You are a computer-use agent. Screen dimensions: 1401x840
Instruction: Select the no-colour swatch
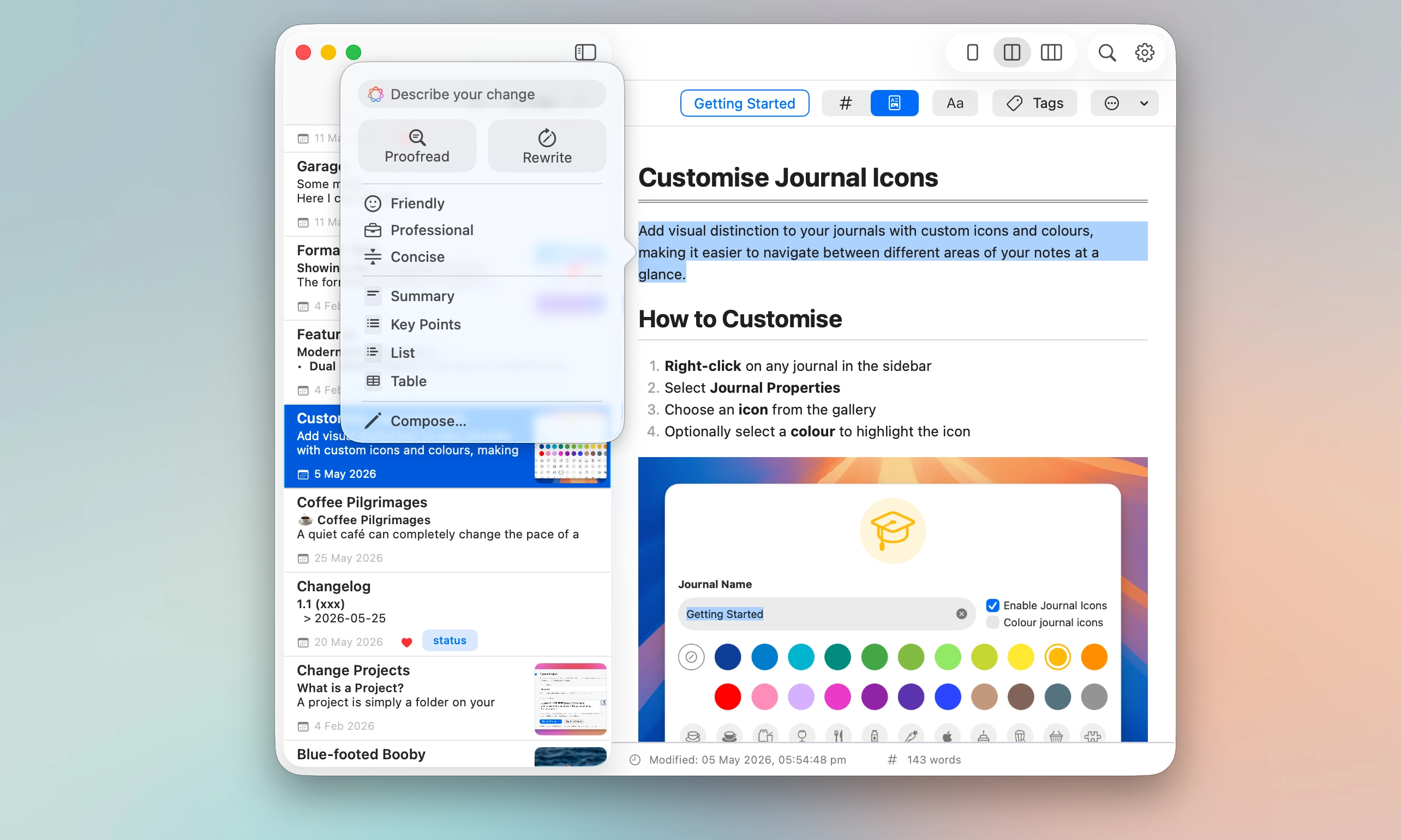pyautogui.click(x=691, y=657)
